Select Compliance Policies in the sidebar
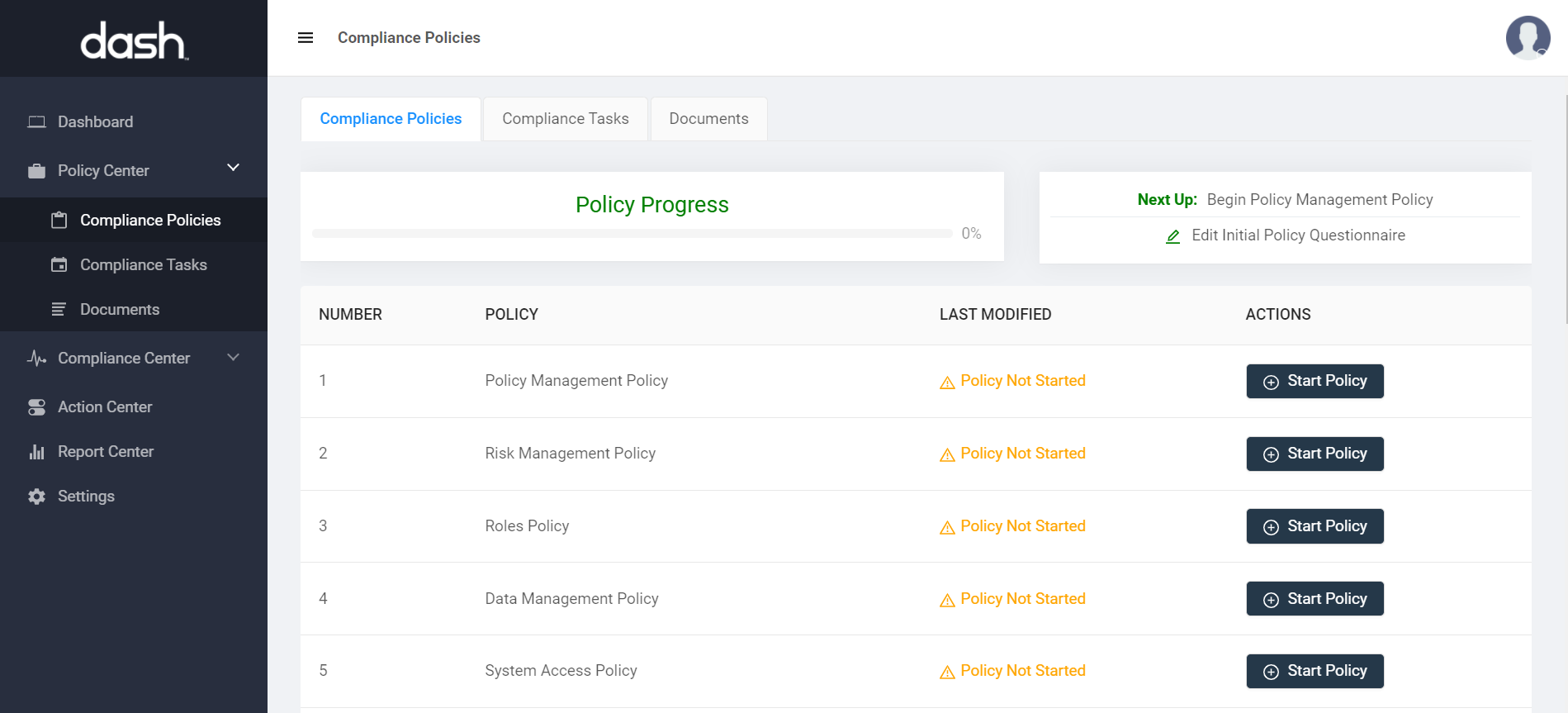1568x713 pixels. 150,221
